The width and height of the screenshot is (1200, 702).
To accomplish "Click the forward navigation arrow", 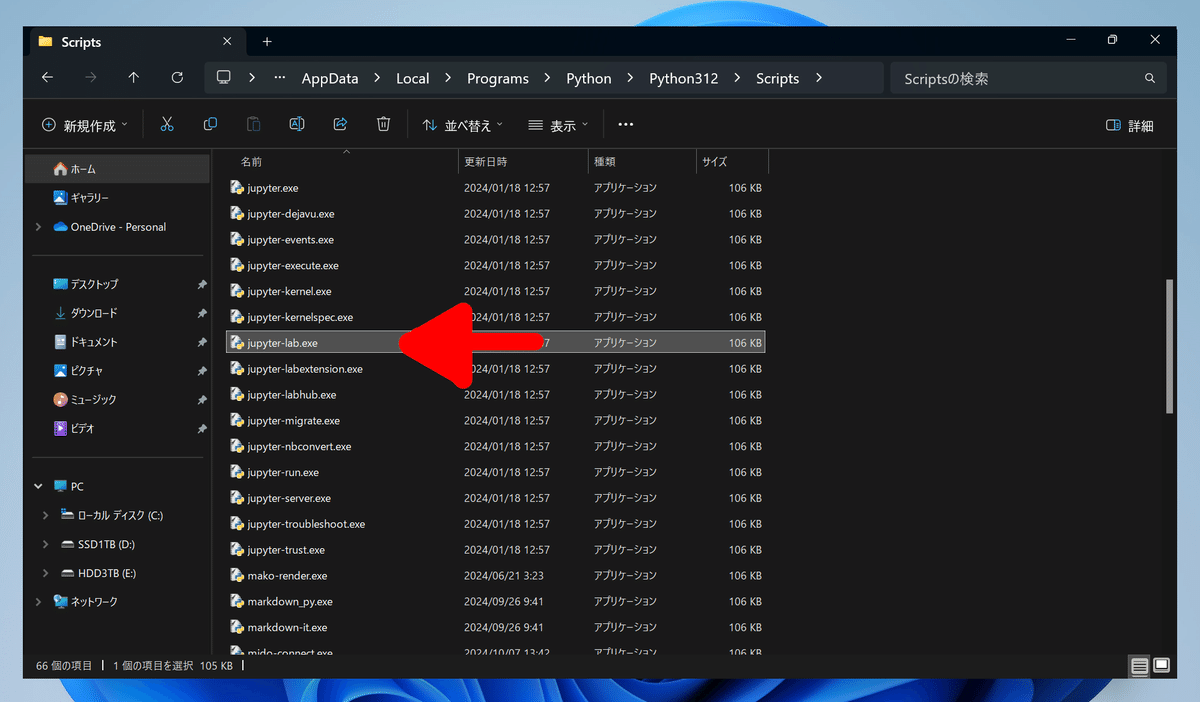I will point(91,78).
